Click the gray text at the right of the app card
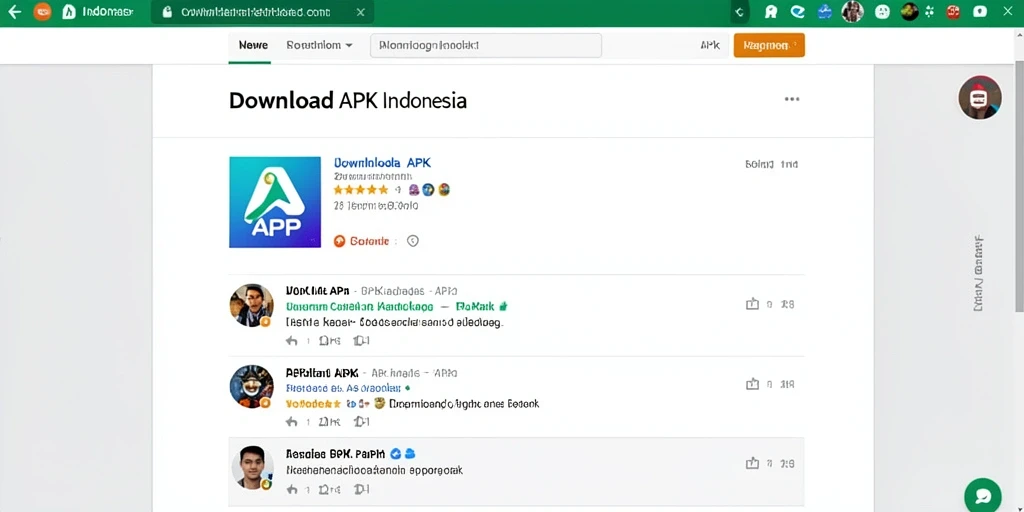This screenshot has width=1024, height=512. tap(771, 164)
